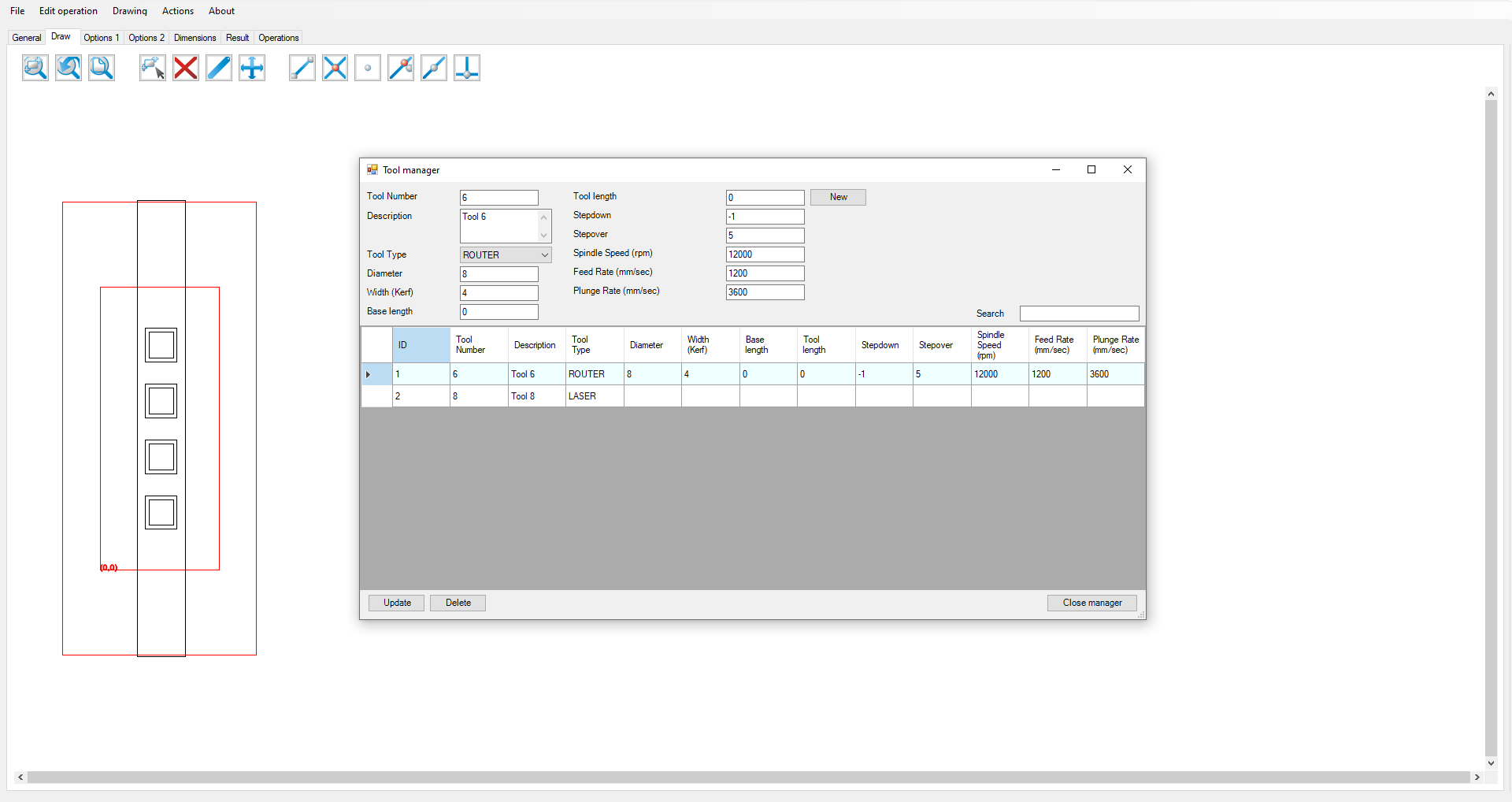Toggle intersection snap icon
Viewport: 1512px width, 802px height.
click(335, 68)
